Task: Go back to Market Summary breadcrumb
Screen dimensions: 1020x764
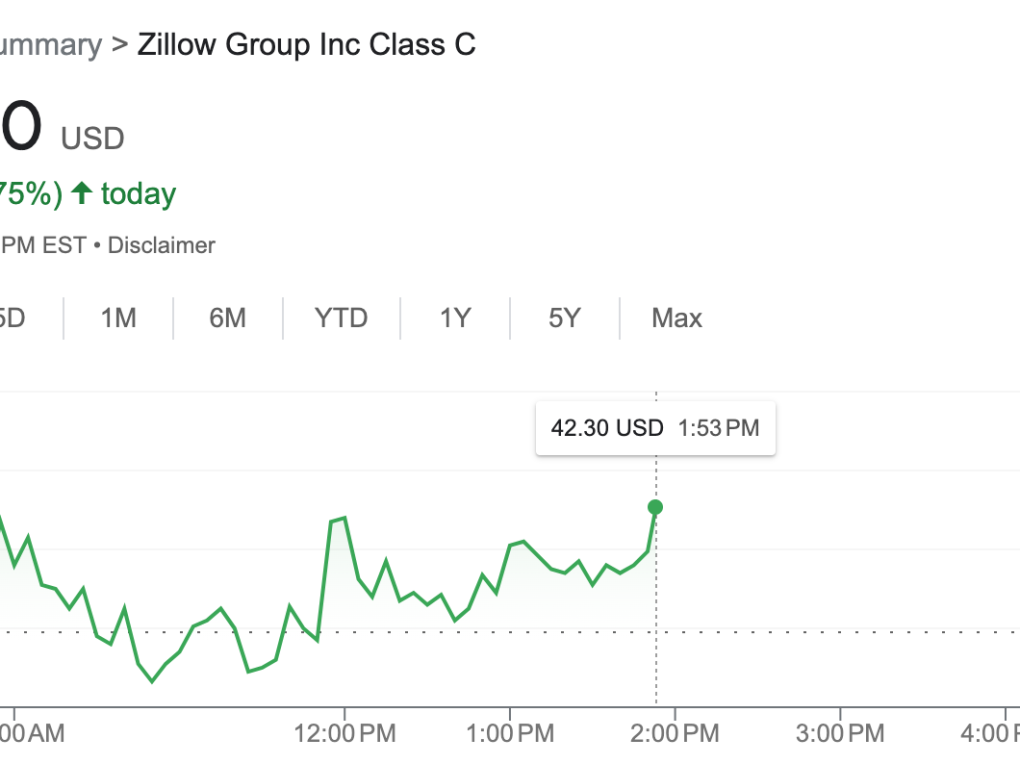Action: pyautogui.click(x=50, y=45)
